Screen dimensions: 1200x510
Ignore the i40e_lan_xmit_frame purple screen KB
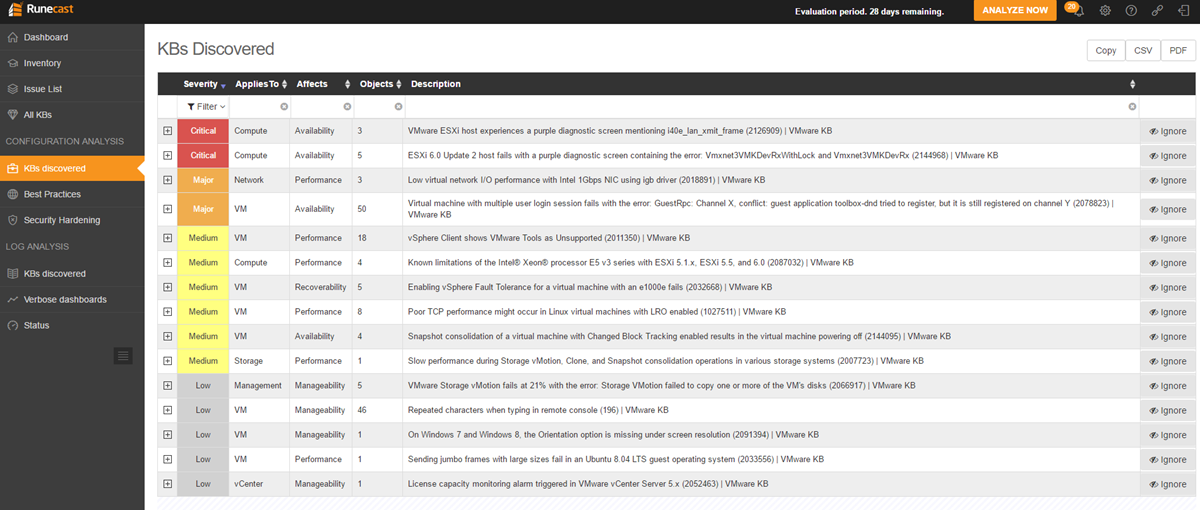click(x=1167, y=131)
